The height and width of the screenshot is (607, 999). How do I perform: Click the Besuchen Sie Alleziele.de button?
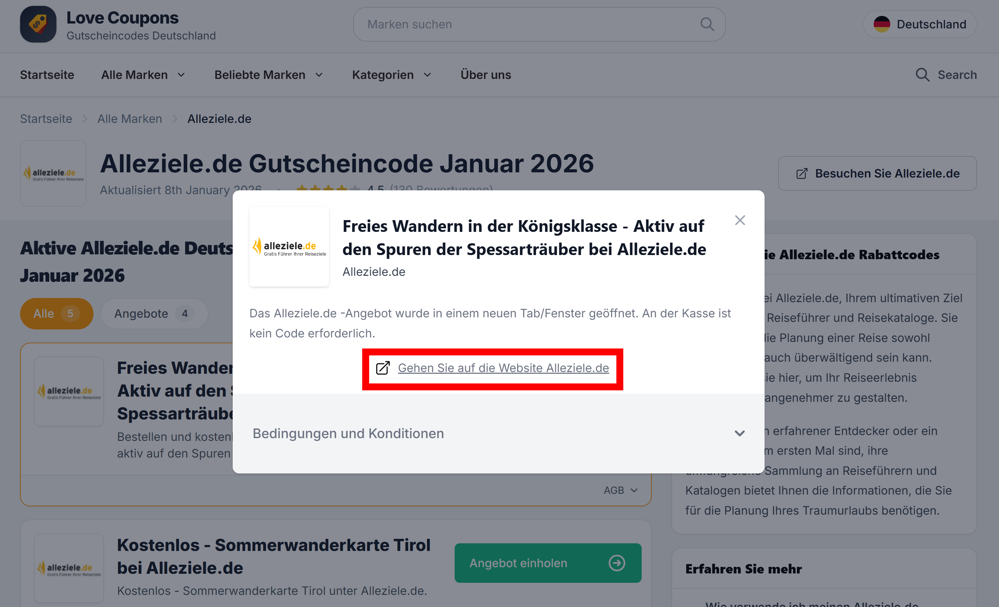(877, 173)
